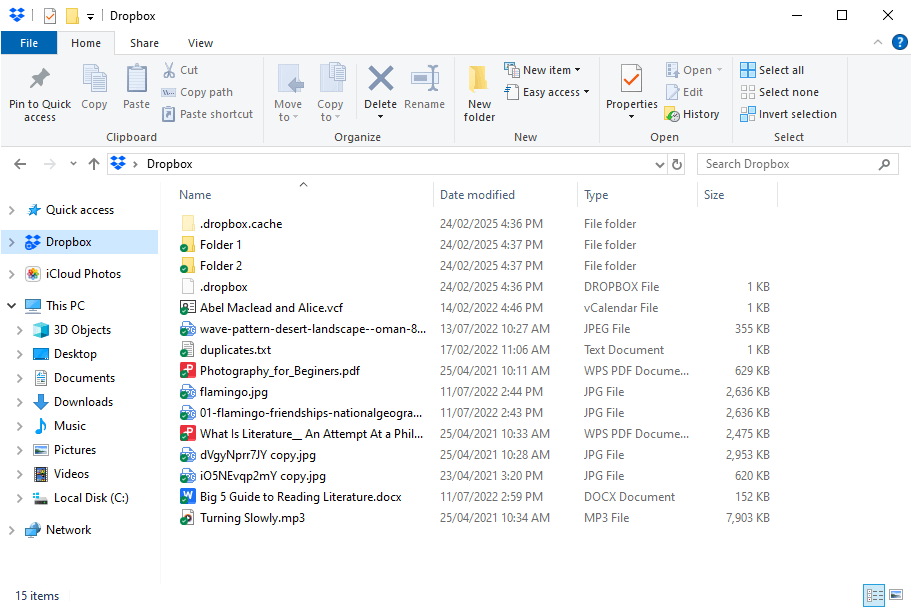912x608 pixels.
Task: Open recent locations dropdown arrow
Action: [x=73, y=164]
